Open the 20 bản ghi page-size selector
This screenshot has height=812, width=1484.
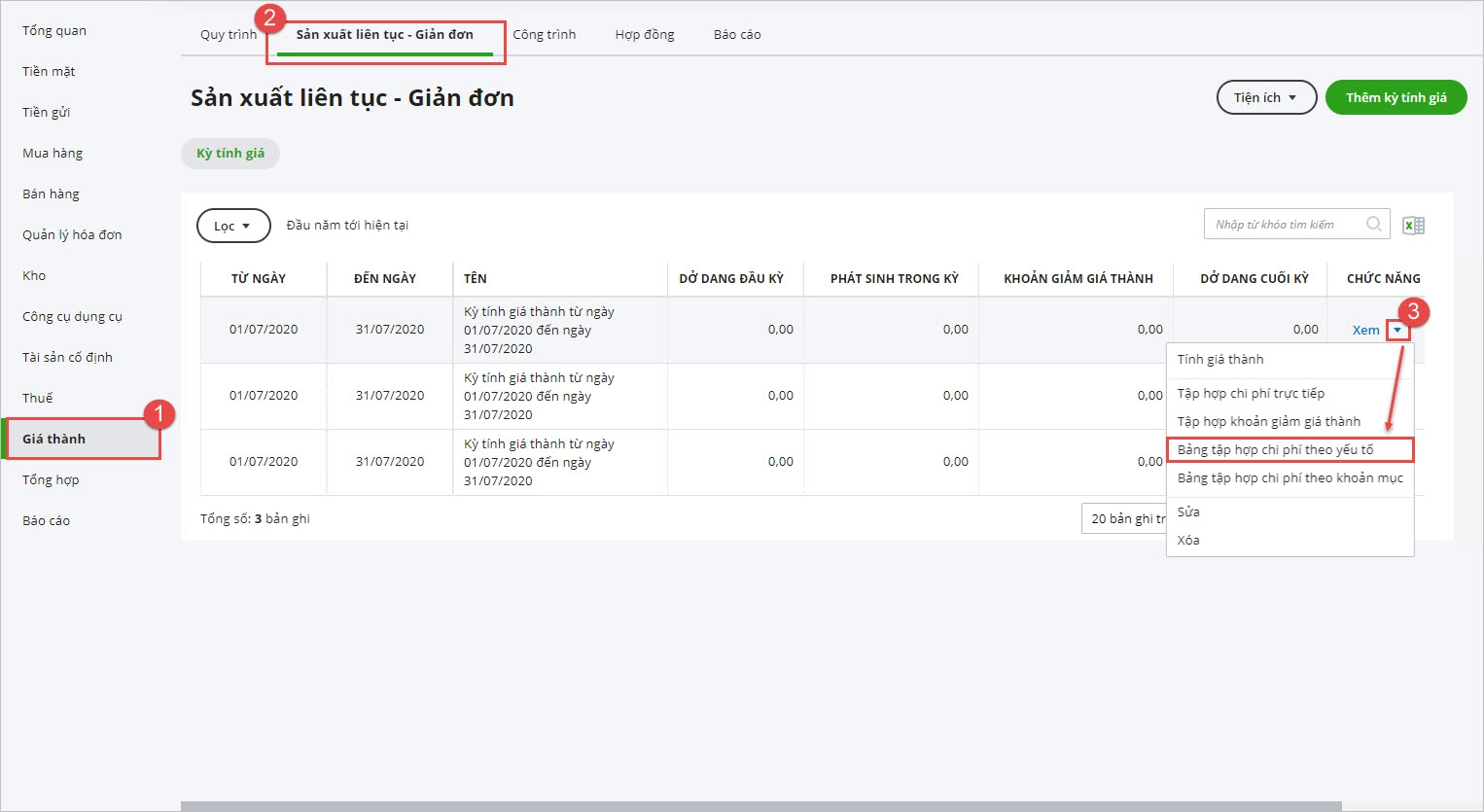pyautogui.click(x=1124, y=518)
